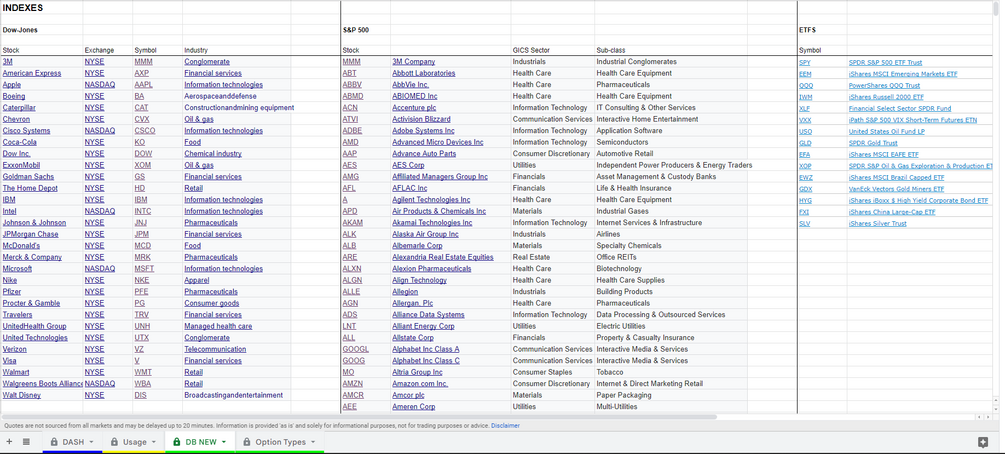This screenshot has height=454, width=1005.
Task: Open the iShares Silver Trust link
Action: tap(878, 224)
